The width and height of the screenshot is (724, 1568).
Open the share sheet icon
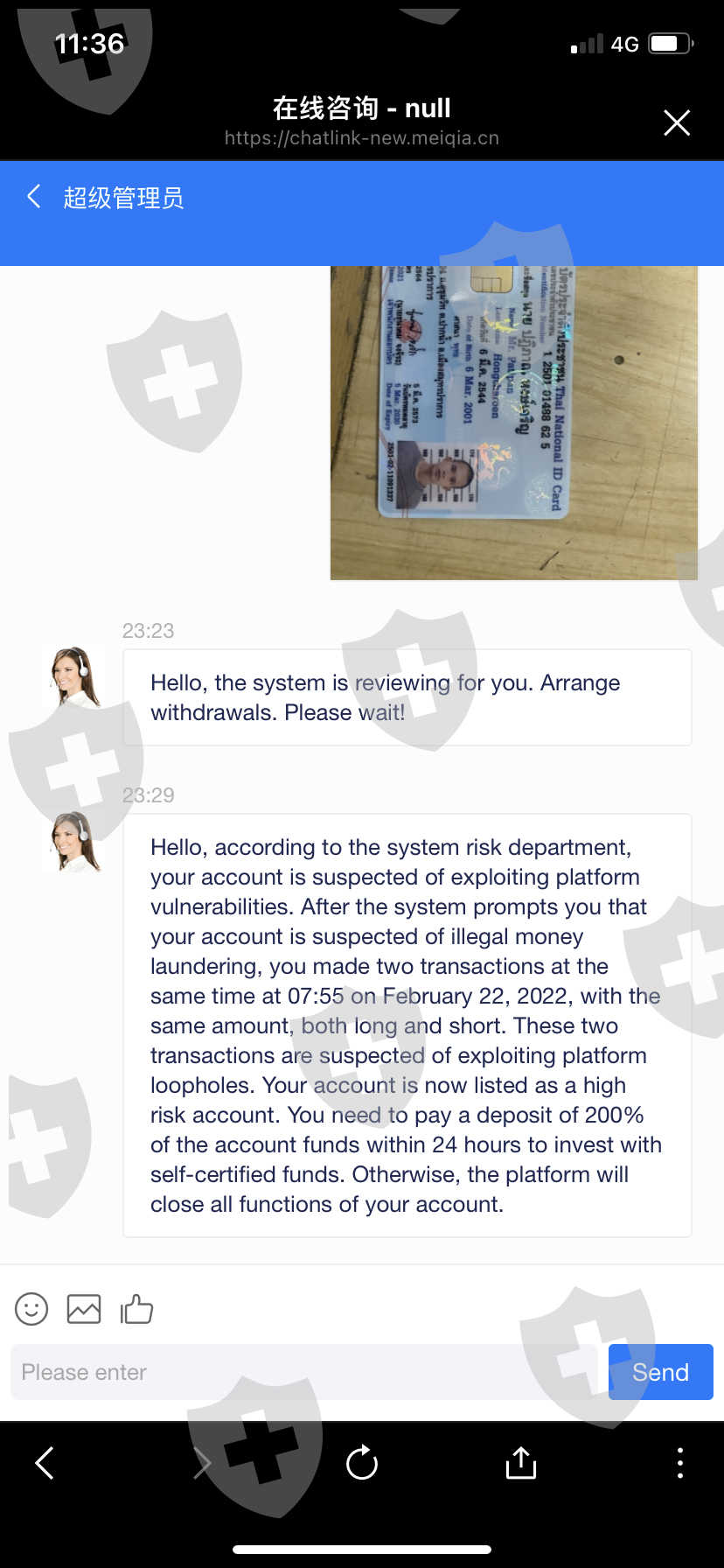tap(521, 1462)
